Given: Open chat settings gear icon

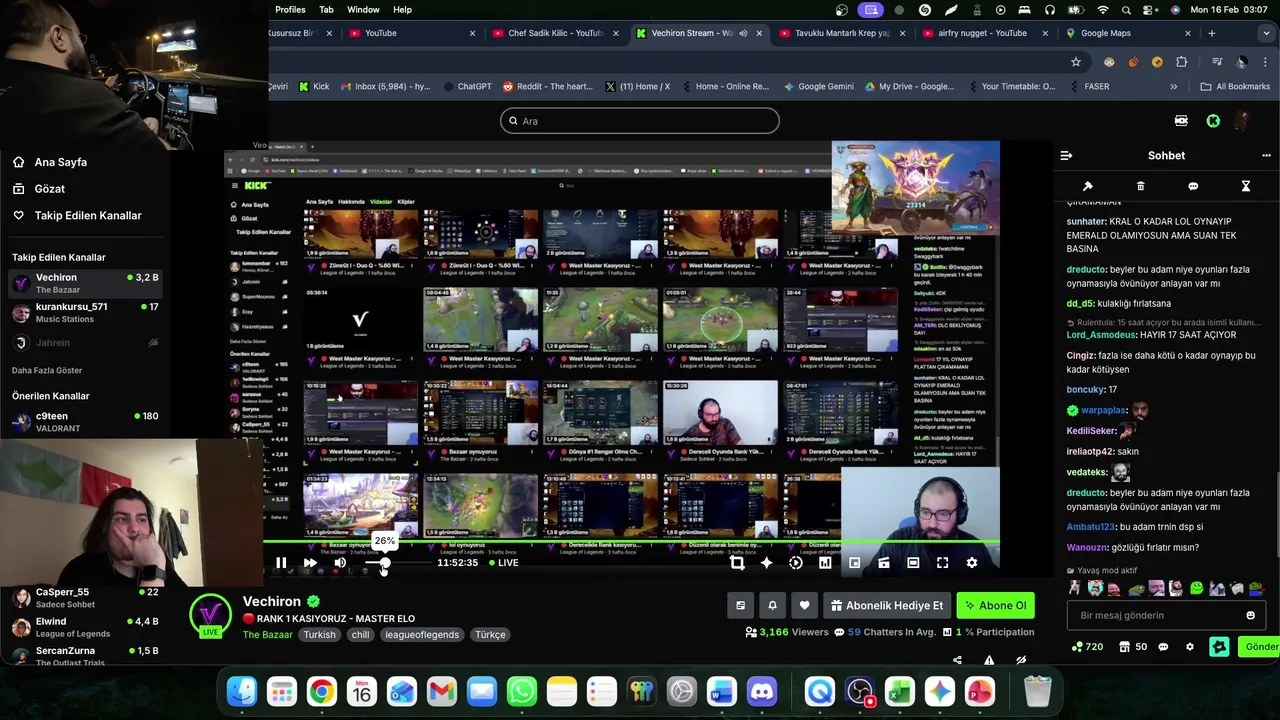Looking at the screenshot, I should [1190, 647].
